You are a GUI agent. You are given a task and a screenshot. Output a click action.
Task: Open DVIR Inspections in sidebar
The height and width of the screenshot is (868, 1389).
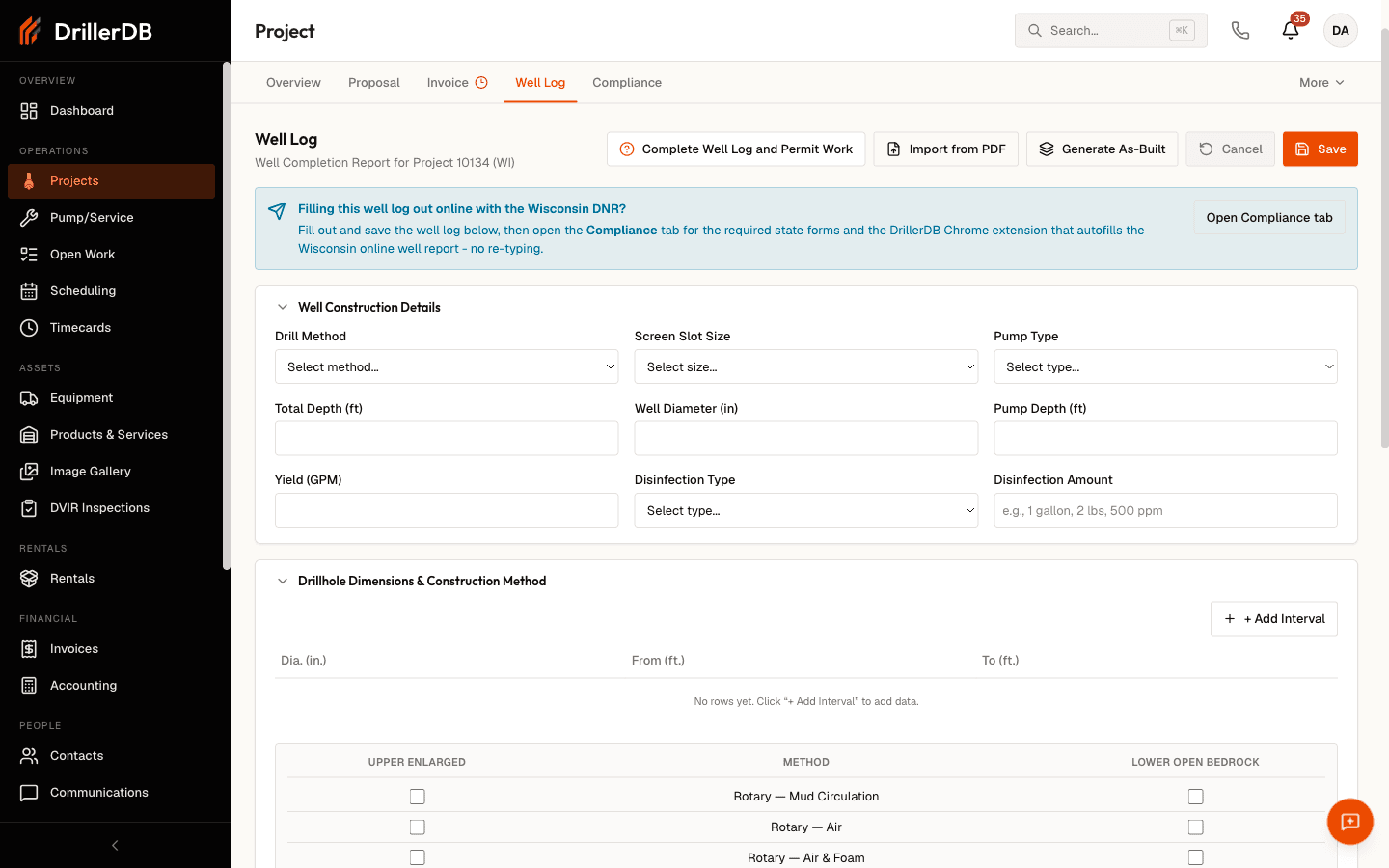[111, 508]
